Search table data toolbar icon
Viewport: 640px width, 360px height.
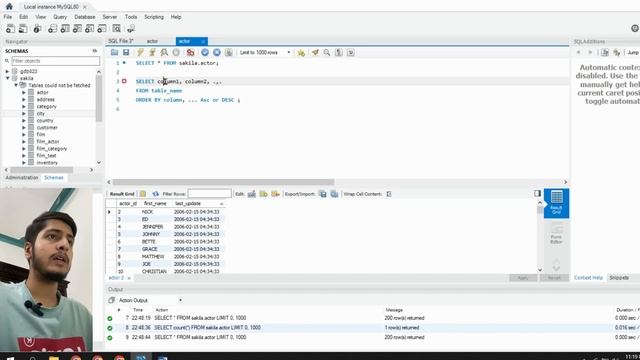point(117,29)
